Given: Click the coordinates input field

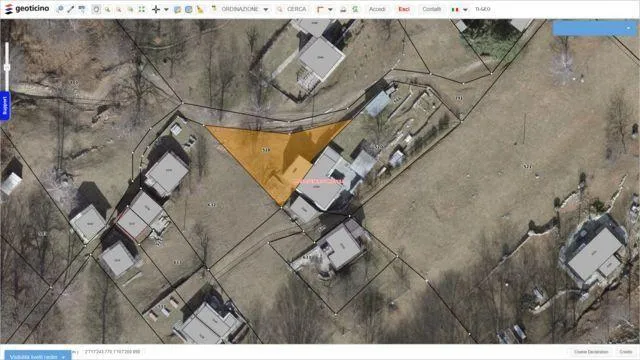Looking at the screenshot, I should click(112, 351).
